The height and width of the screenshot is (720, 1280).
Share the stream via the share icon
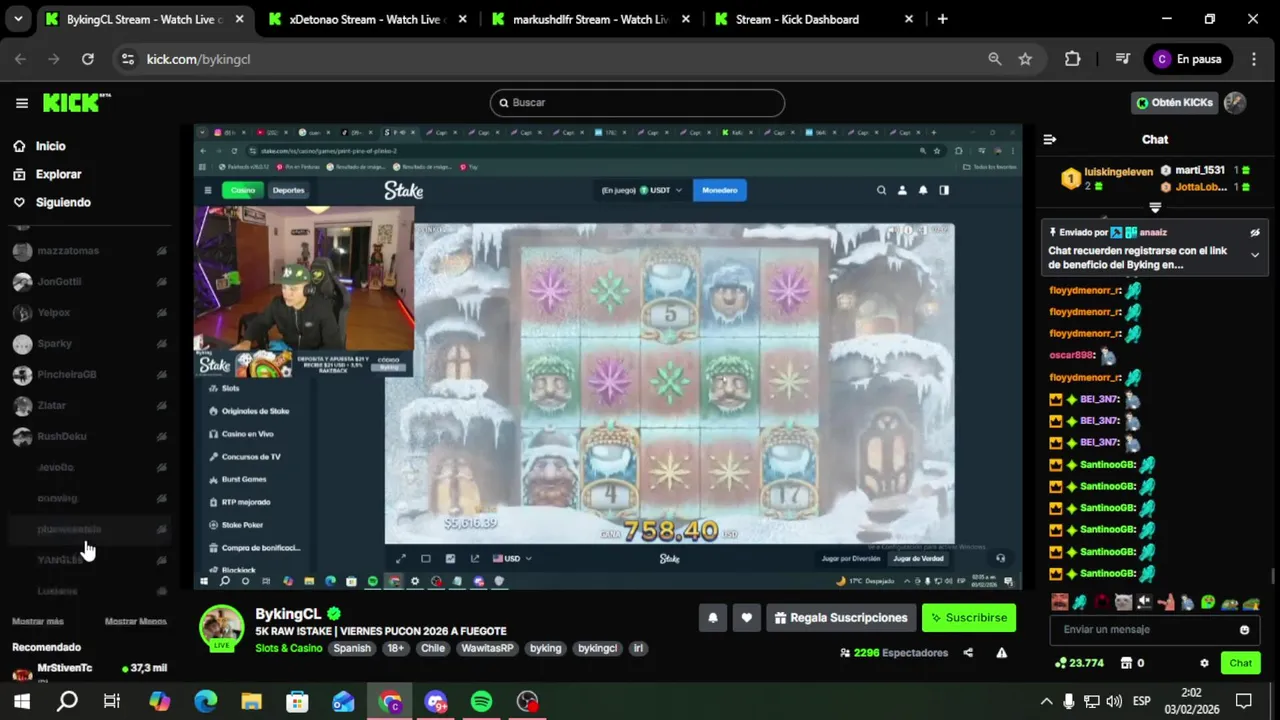(x=968, y=653)
